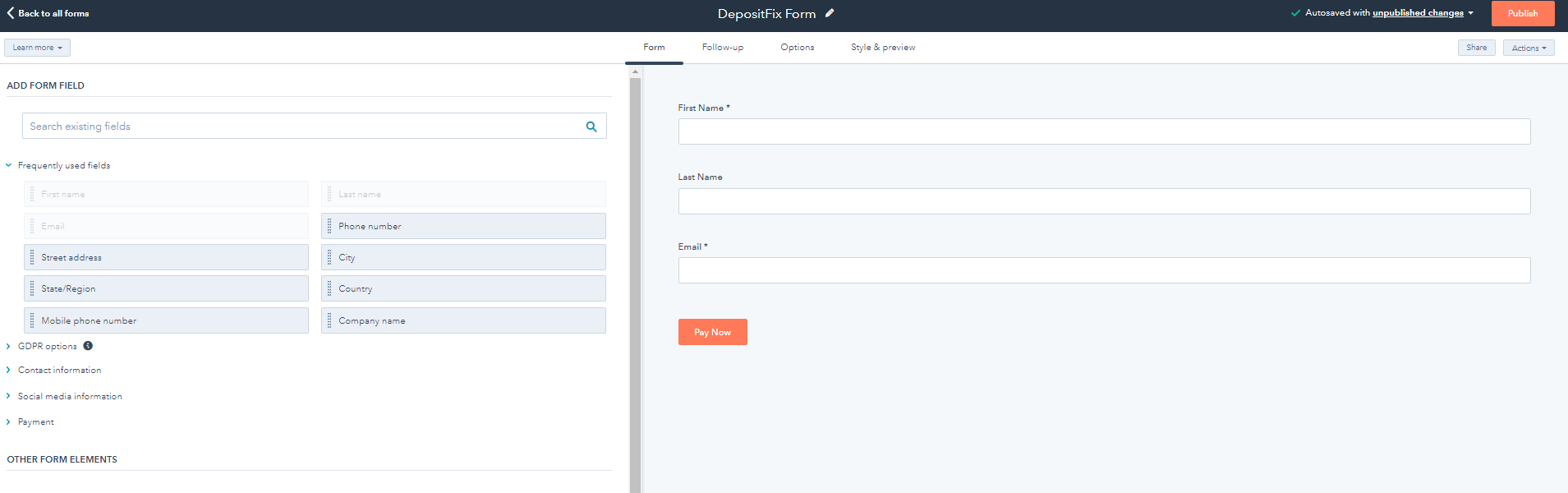Screen dimensions: 1568x493
Task: Click the magnifier icon in the field search
Action: click(x=591, y=127)
